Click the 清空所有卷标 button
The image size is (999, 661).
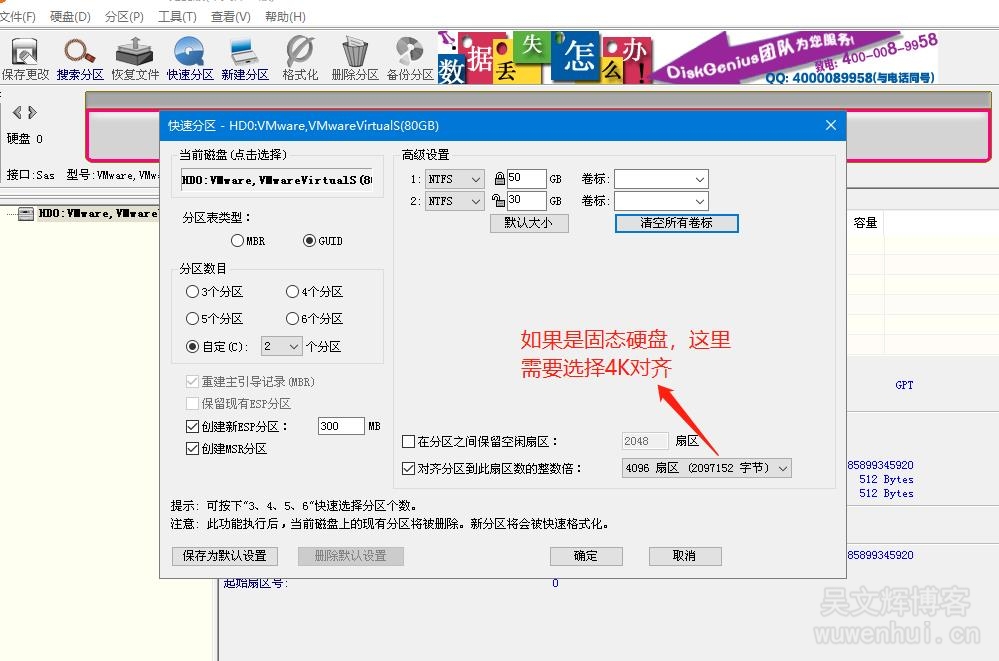click(x=676, y=223)
